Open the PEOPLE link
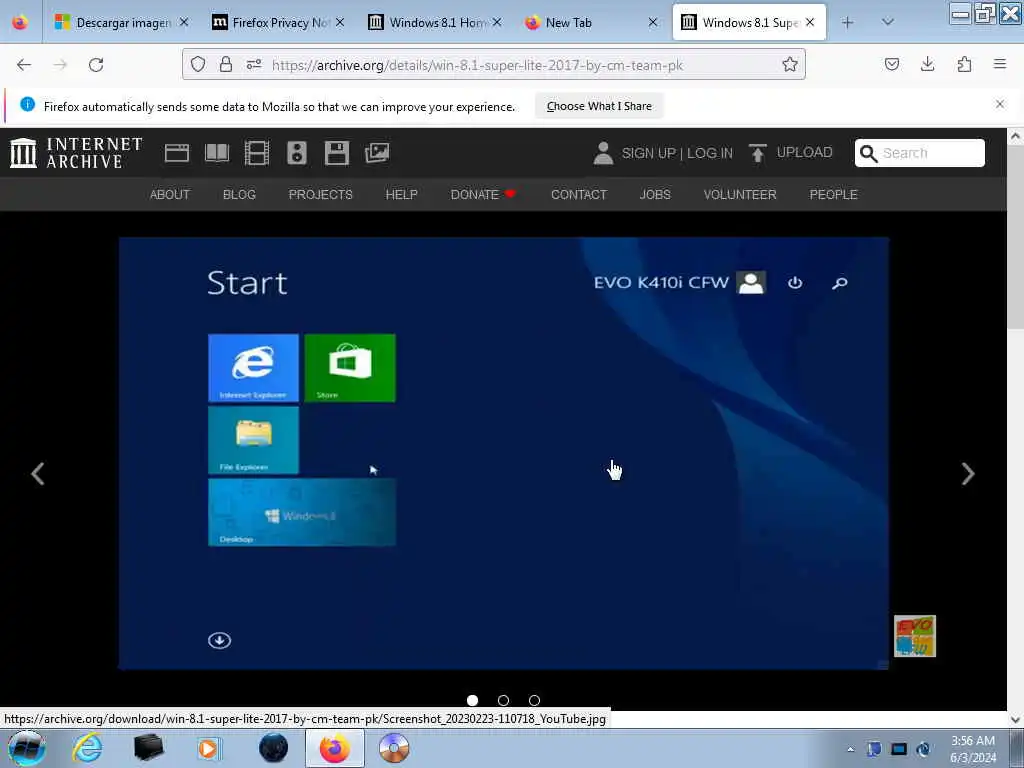 (x=833, y=195)
